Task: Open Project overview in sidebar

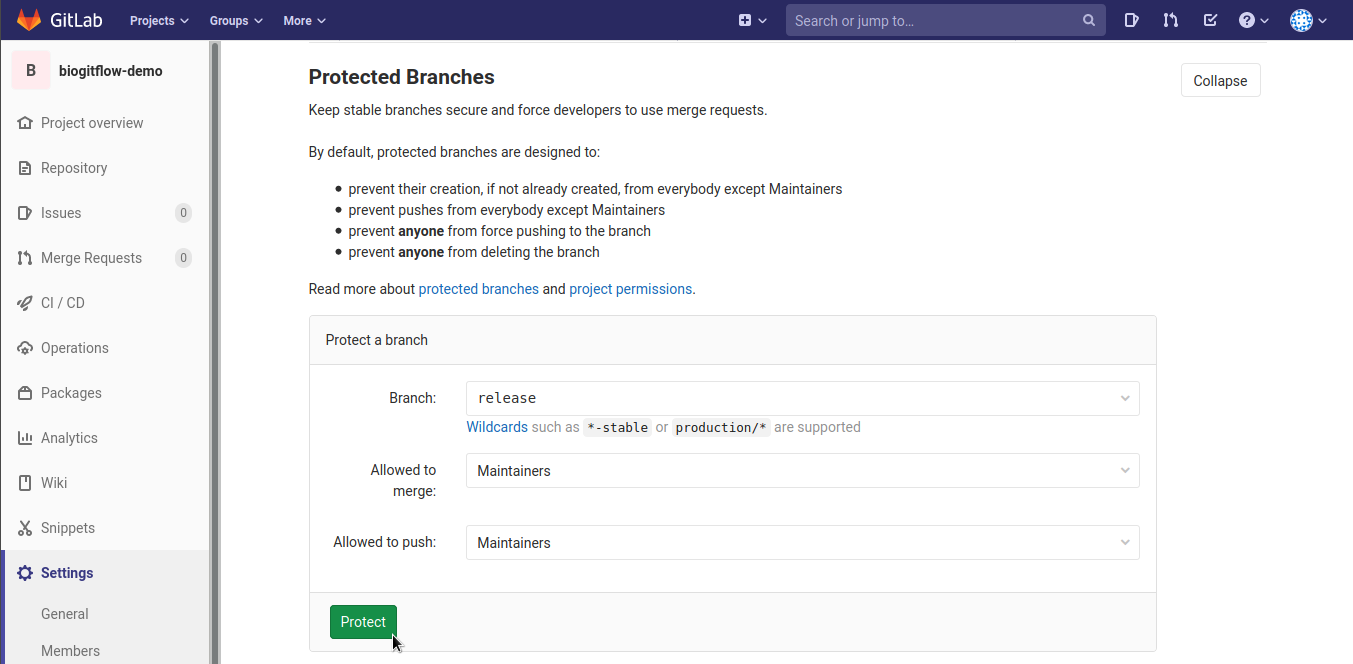Action: tap(92, 123)
